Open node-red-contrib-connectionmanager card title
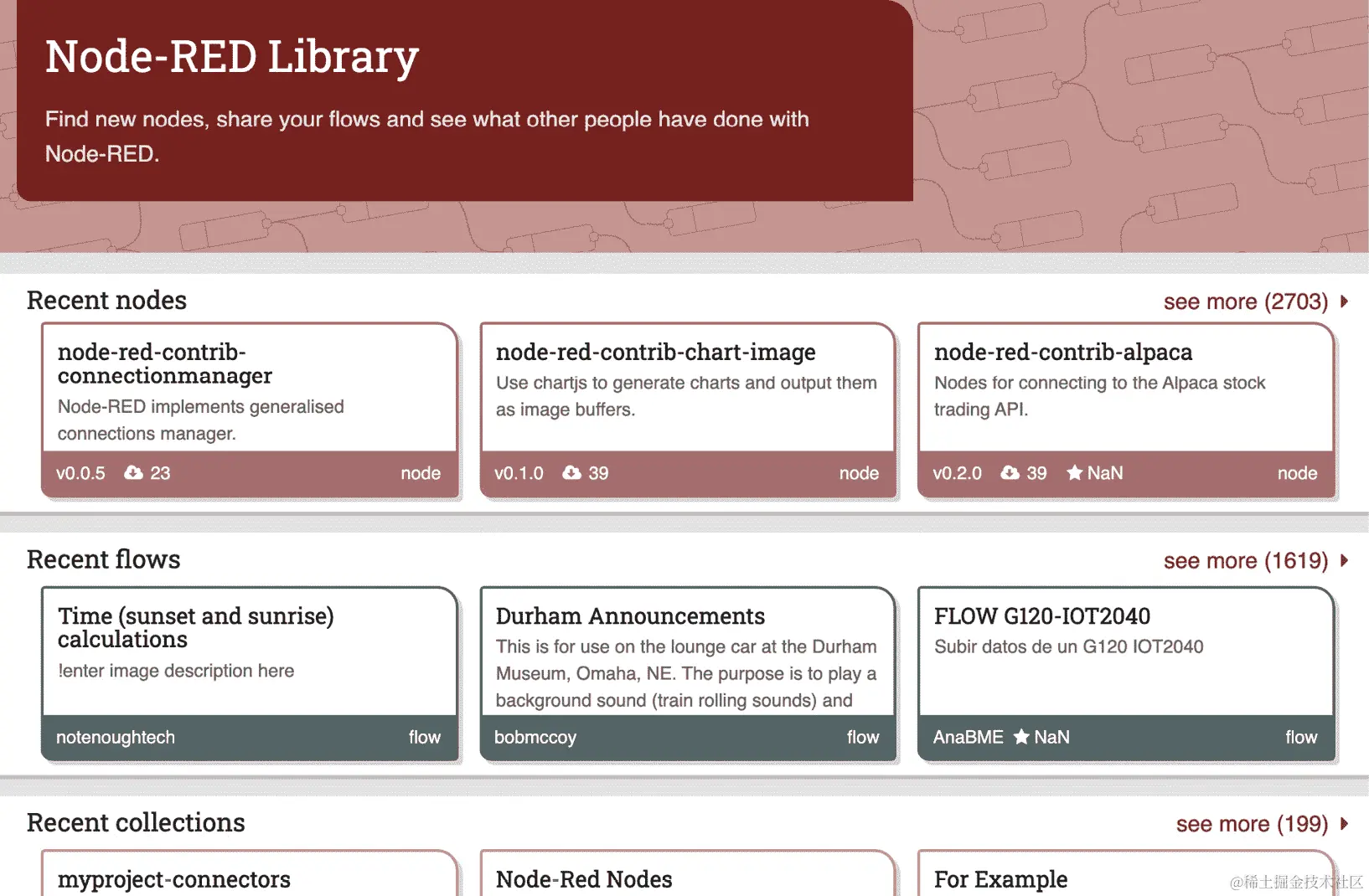This screenshot has width=1369, height=896. click(x=165, y=364)
